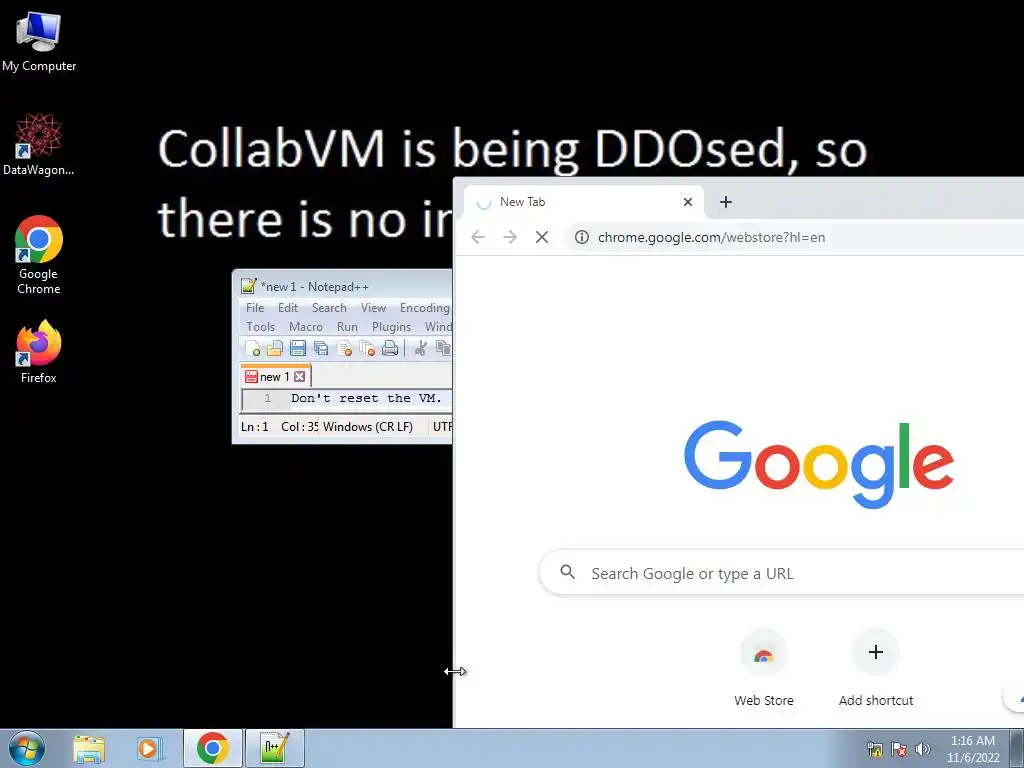Click the Close document icon in Notepad++ toolbar
Viewport: 1024px width, 768px height.
(344, 349)
